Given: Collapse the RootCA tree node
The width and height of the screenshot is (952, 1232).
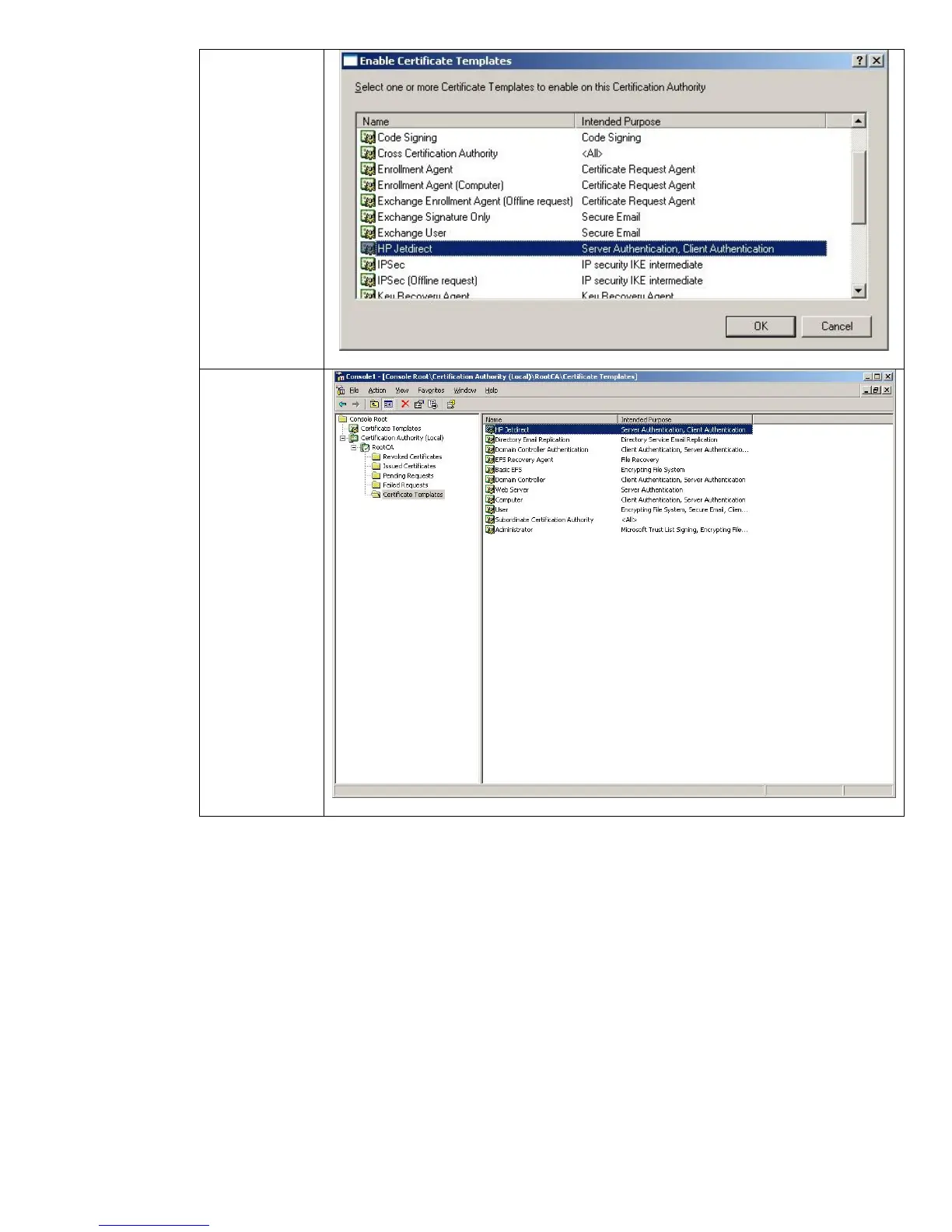Looking at the screenshot, I should (354, 447).
